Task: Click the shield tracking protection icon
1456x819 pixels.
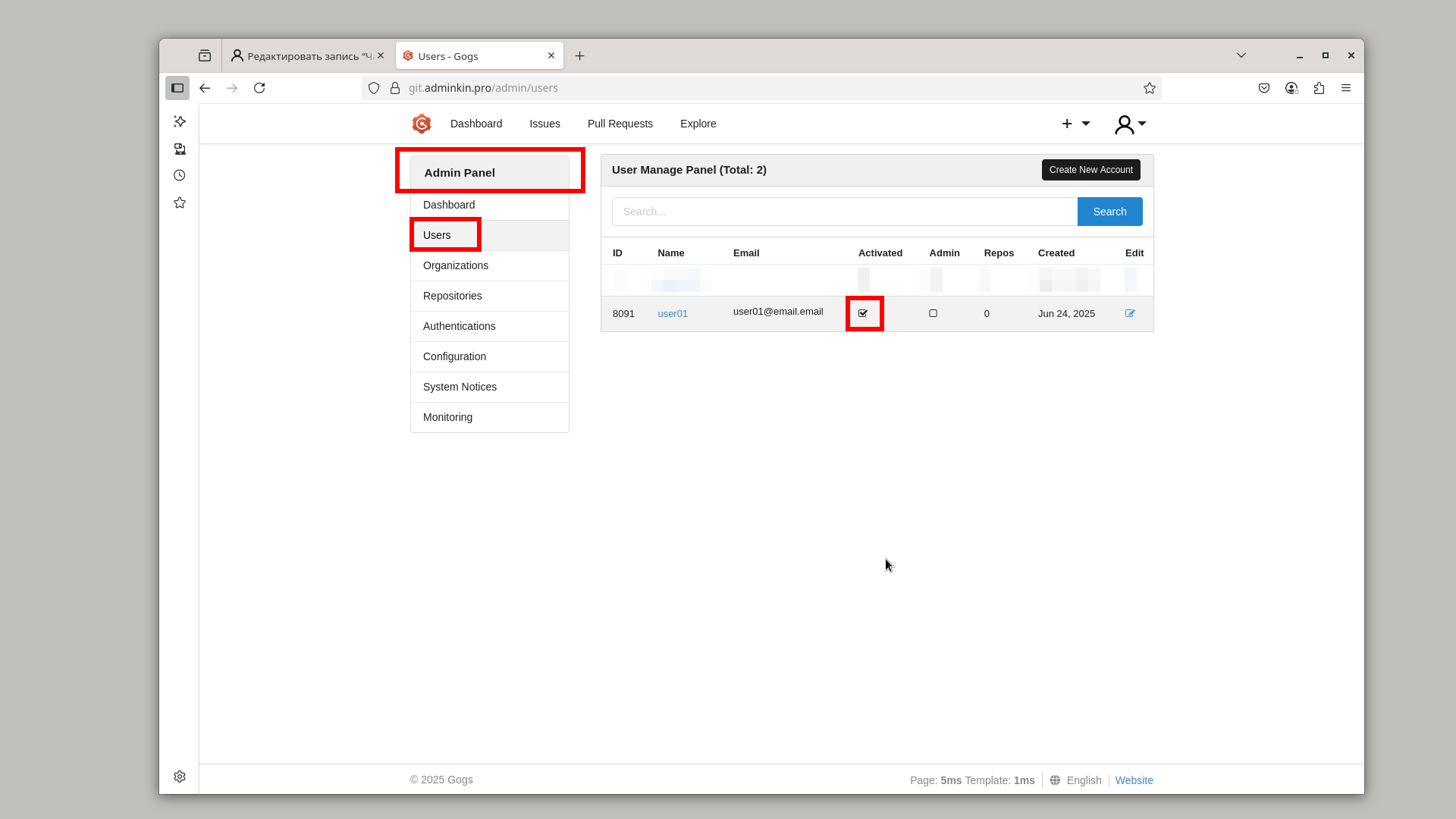Action: 374,88
